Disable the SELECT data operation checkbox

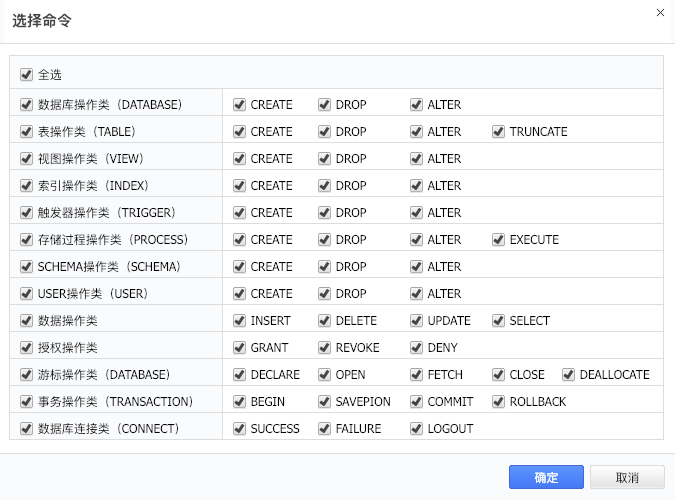point(498,320)
